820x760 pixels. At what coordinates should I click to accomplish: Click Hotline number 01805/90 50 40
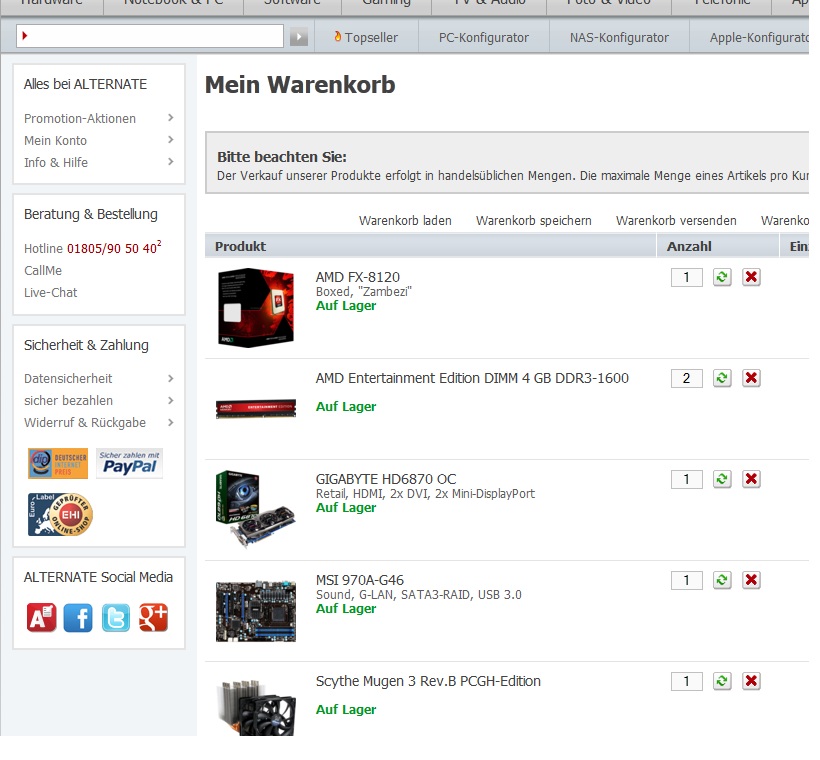pos(114,247)
